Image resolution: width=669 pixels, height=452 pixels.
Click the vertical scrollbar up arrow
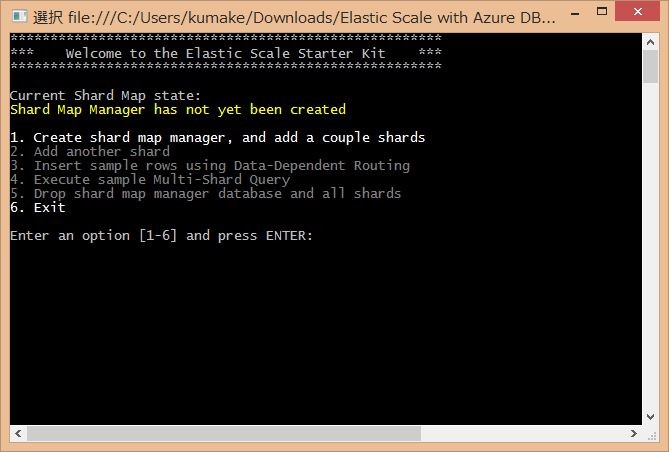tap(650, 42)
